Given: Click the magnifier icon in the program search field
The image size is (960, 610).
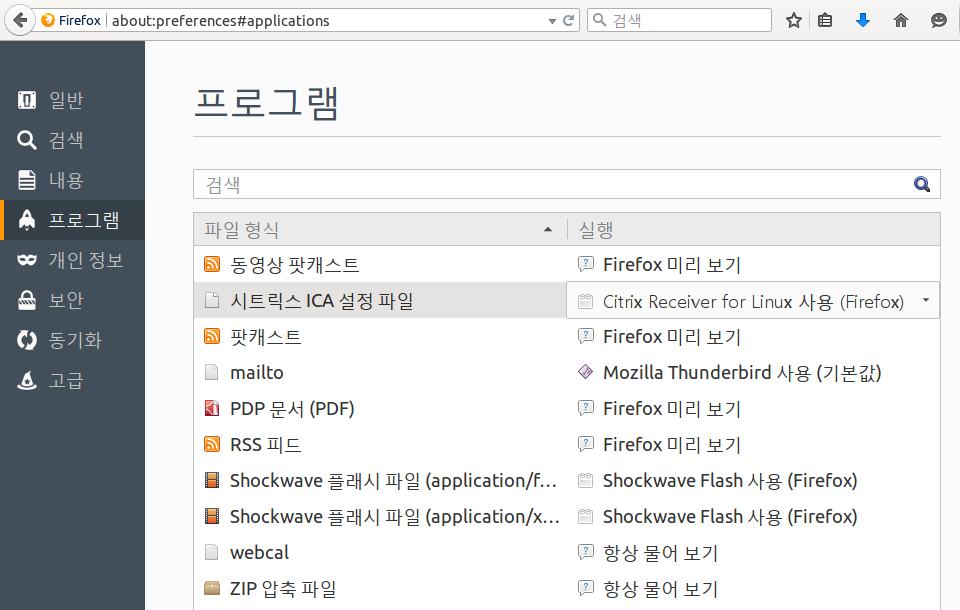Looking at the screenshot, I should [x=921, y=184].
